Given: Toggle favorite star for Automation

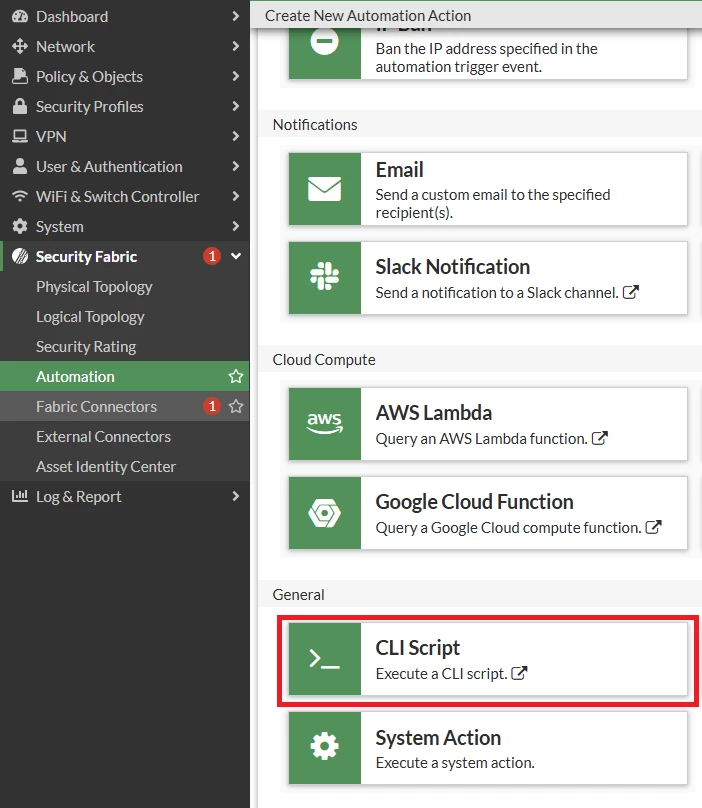Looking at the screenshot, I should point(236,376).
